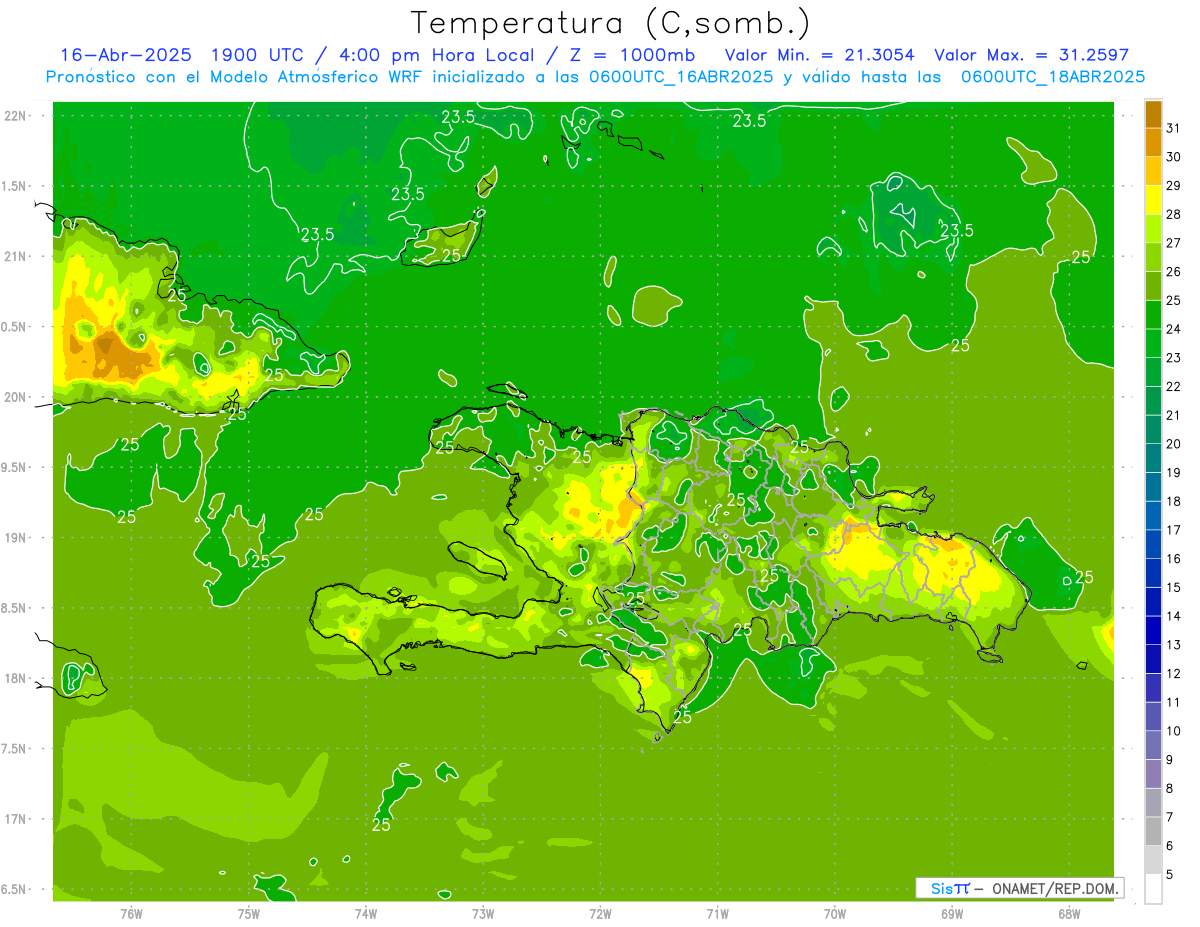Click the legend swatch between 30 and 31
The width and height of the screenshot is (1200, 927).
(x=1153, y=143)
